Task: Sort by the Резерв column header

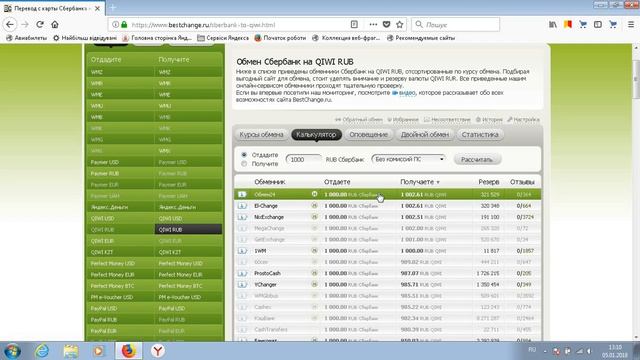Action: pyautogui.click(x=489, y=182)
